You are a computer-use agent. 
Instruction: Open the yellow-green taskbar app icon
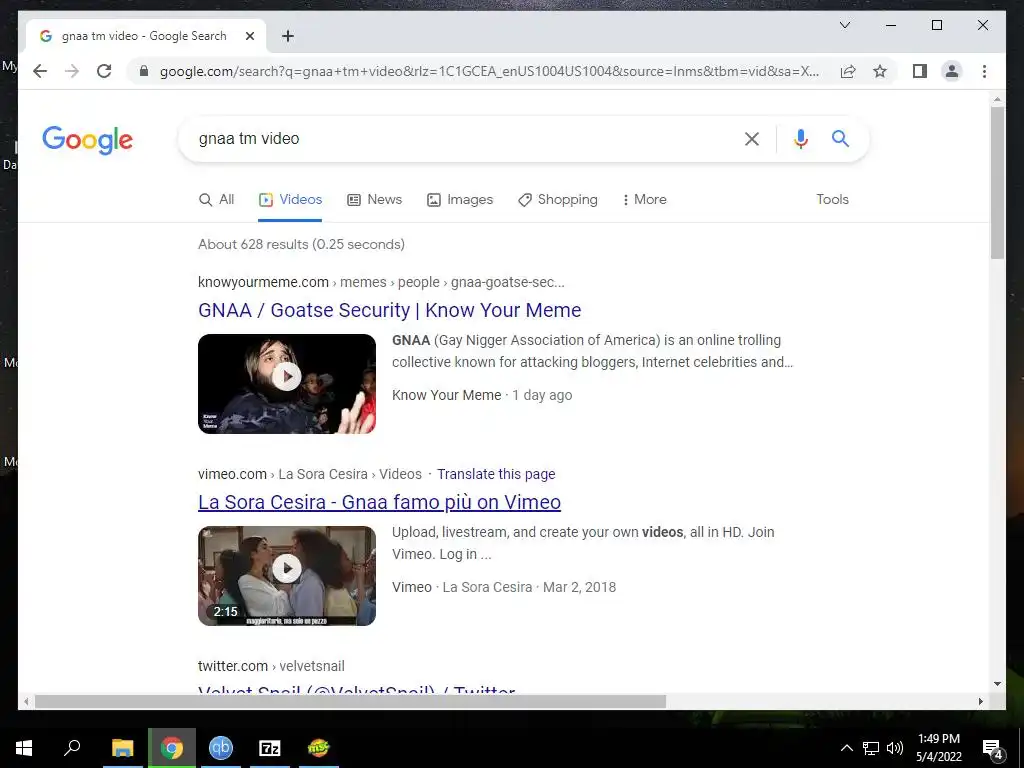[318, 748]
